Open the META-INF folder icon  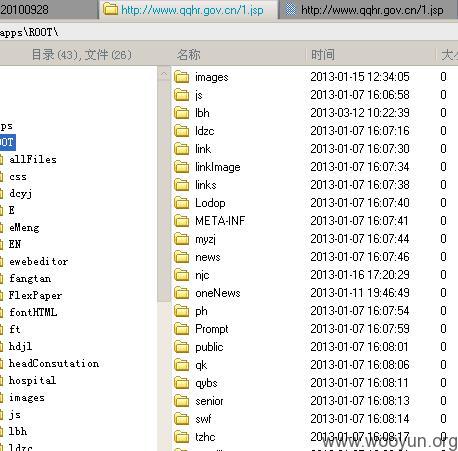click(x=182, y=221)
